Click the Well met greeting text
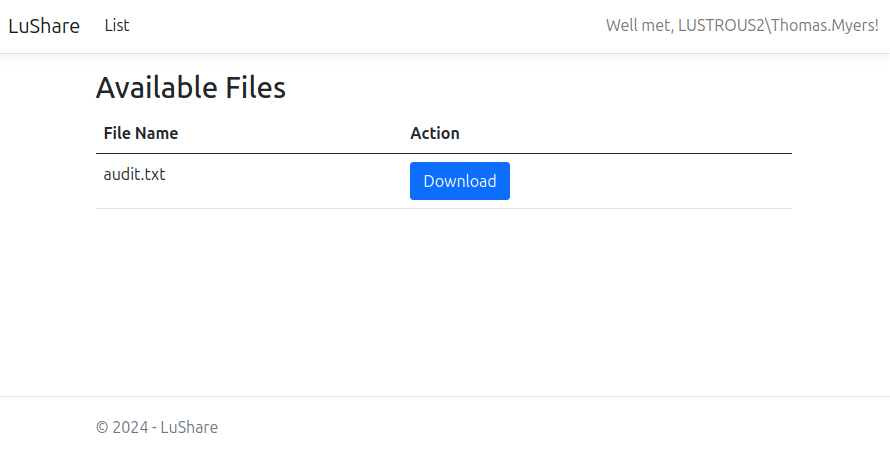This screenshot has width=890, height=457. tap(638, 26)
